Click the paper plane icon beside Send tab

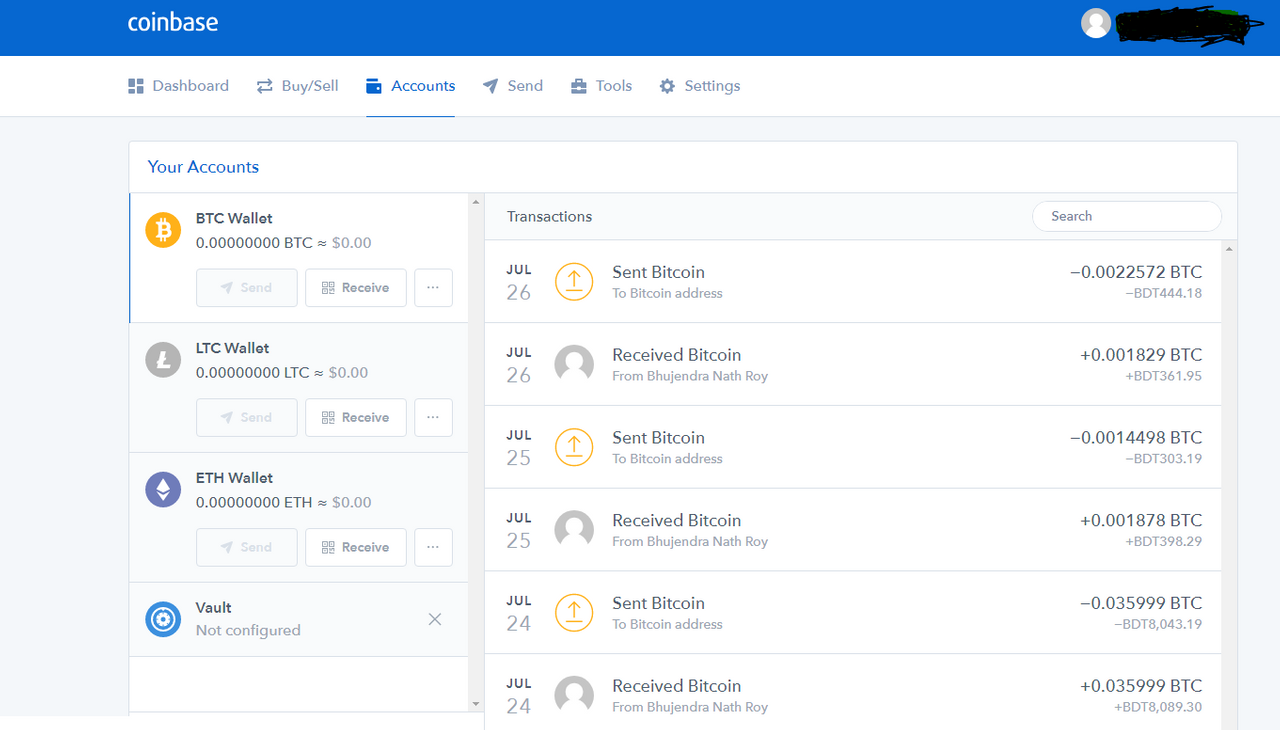point(490,86)
